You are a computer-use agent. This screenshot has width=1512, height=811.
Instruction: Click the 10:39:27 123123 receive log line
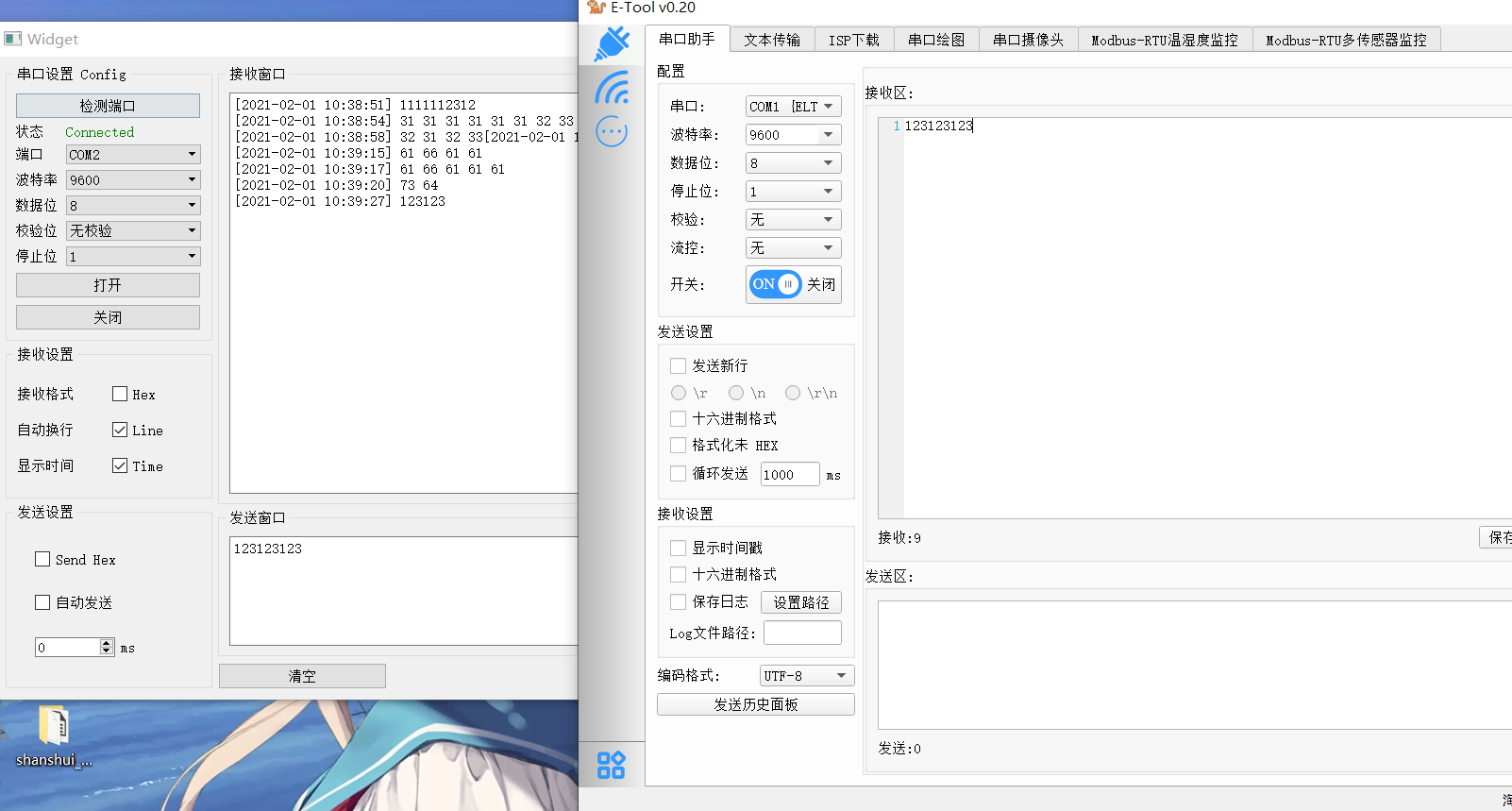tap(340, 201)
